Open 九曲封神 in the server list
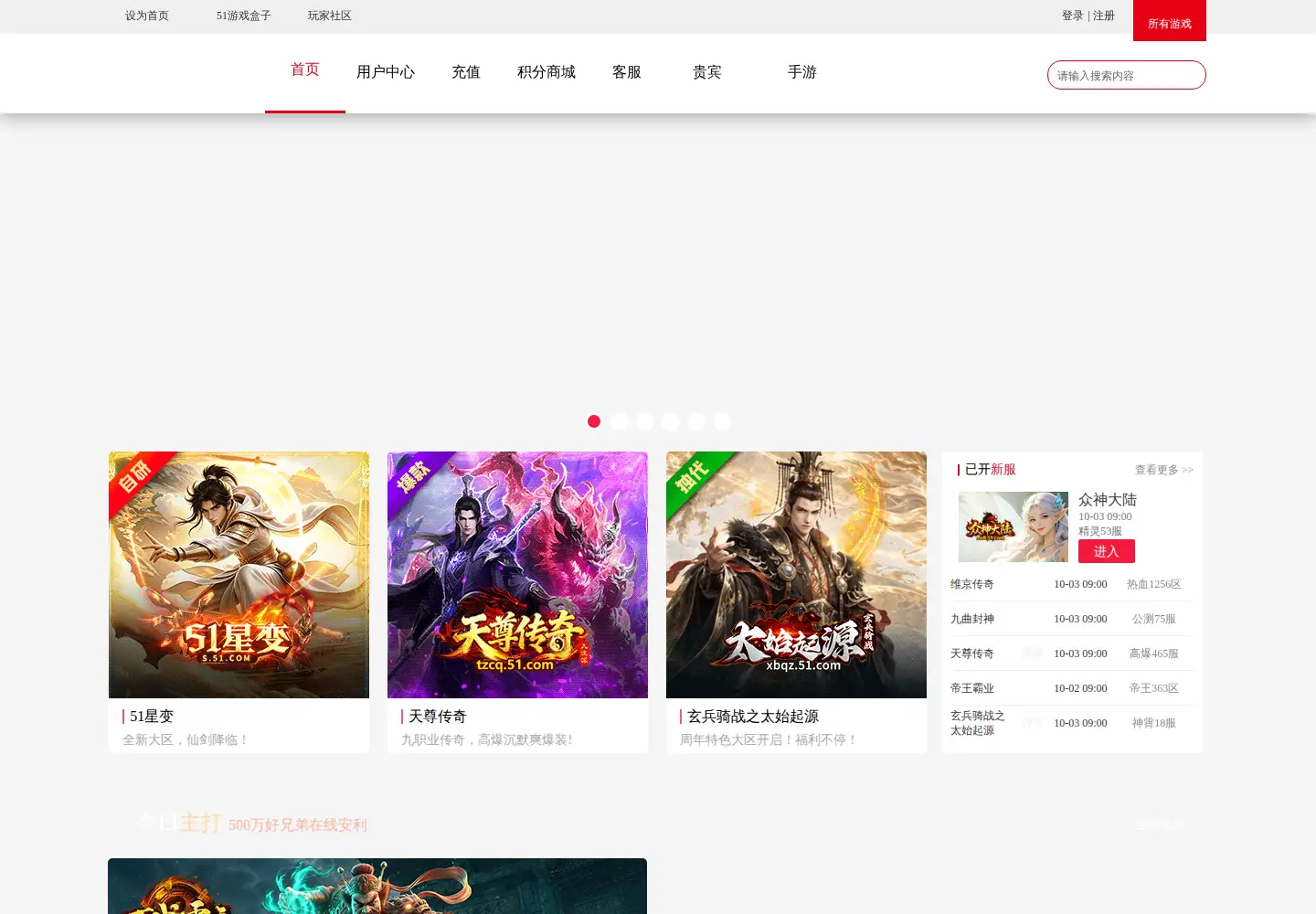1316x914 pixels. coord(972,619)
